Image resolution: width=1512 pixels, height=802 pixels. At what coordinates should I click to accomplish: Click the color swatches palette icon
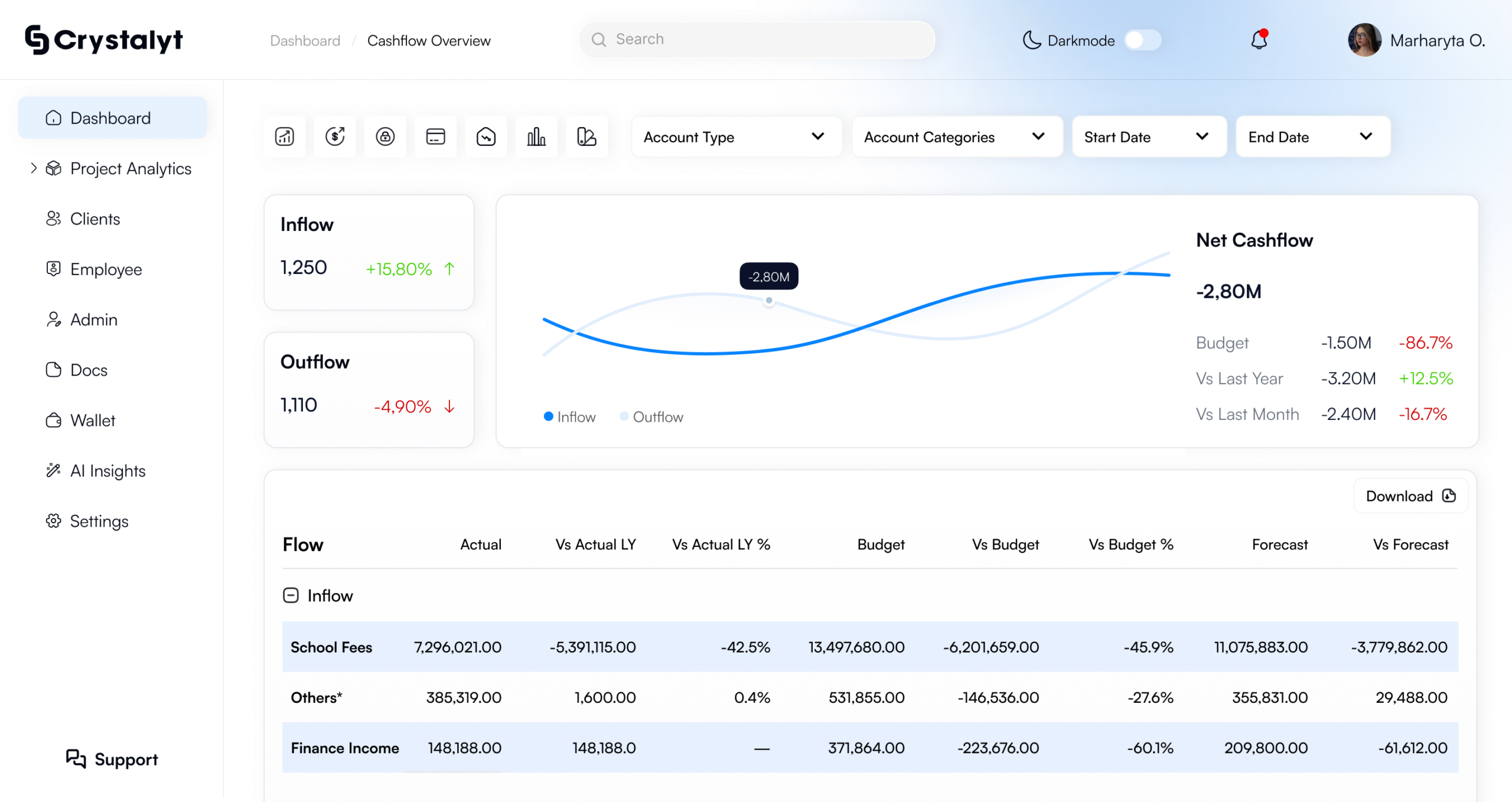[x=586, y=137]
